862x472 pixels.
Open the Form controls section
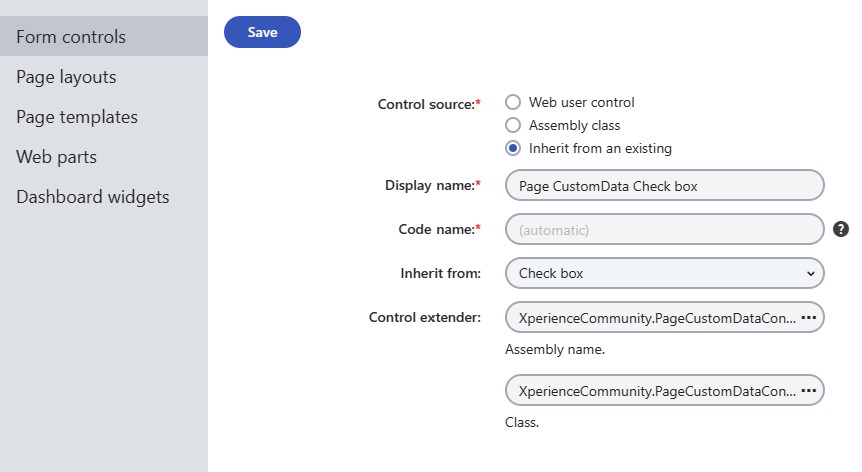pos(71,37)
